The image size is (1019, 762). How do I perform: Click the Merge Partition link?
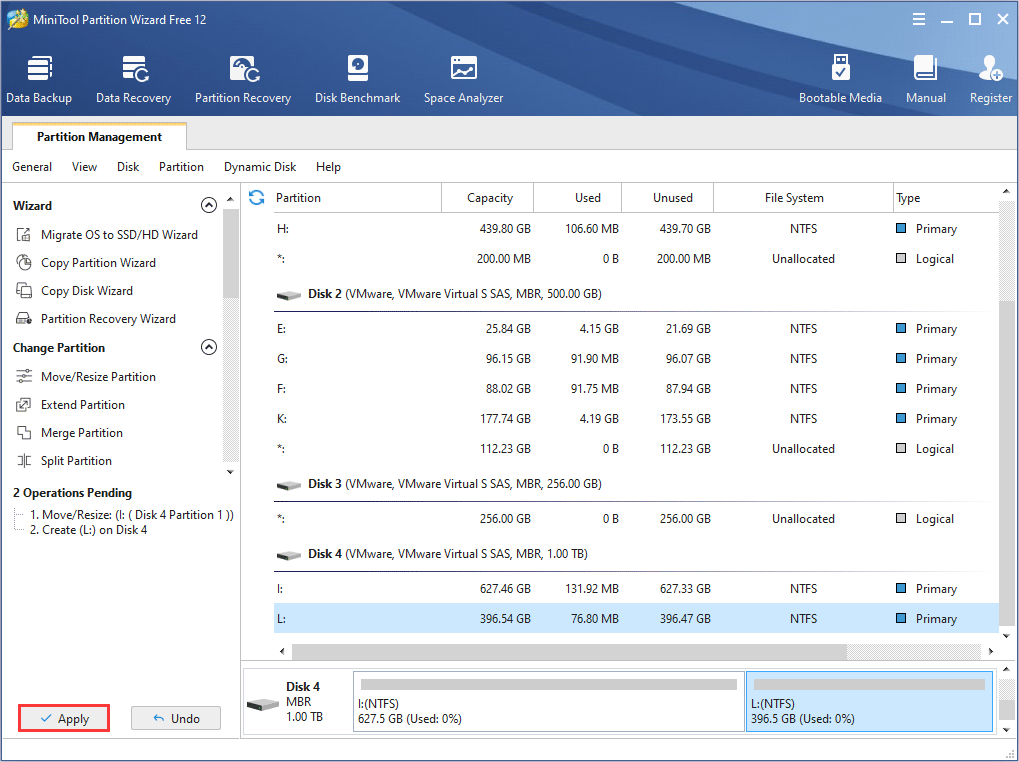(x=82, y=433)
